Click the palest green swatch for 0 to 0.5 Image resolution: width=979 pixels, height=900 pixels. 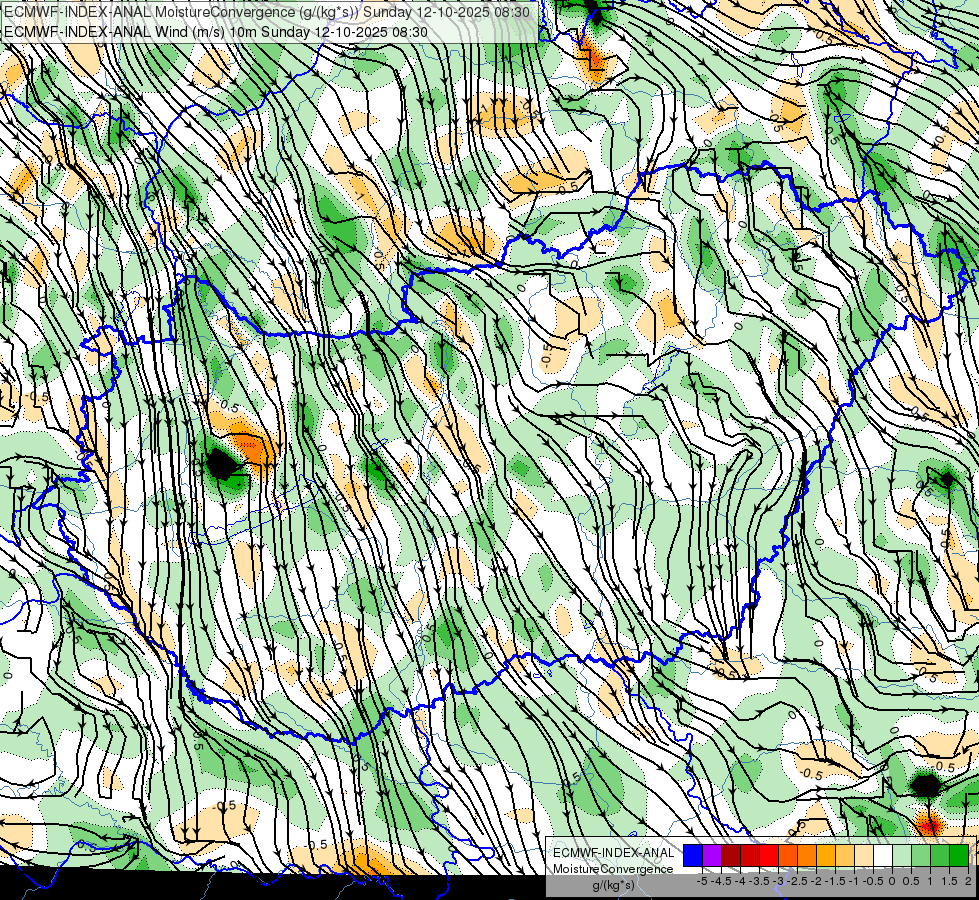click(902, 855)
